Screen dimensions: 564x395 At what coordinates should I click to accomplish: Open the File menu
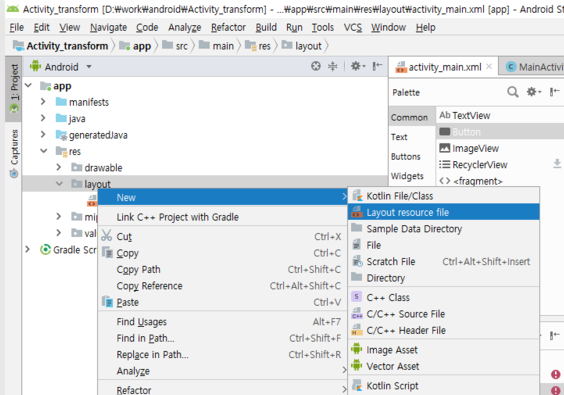pos(17,27)
